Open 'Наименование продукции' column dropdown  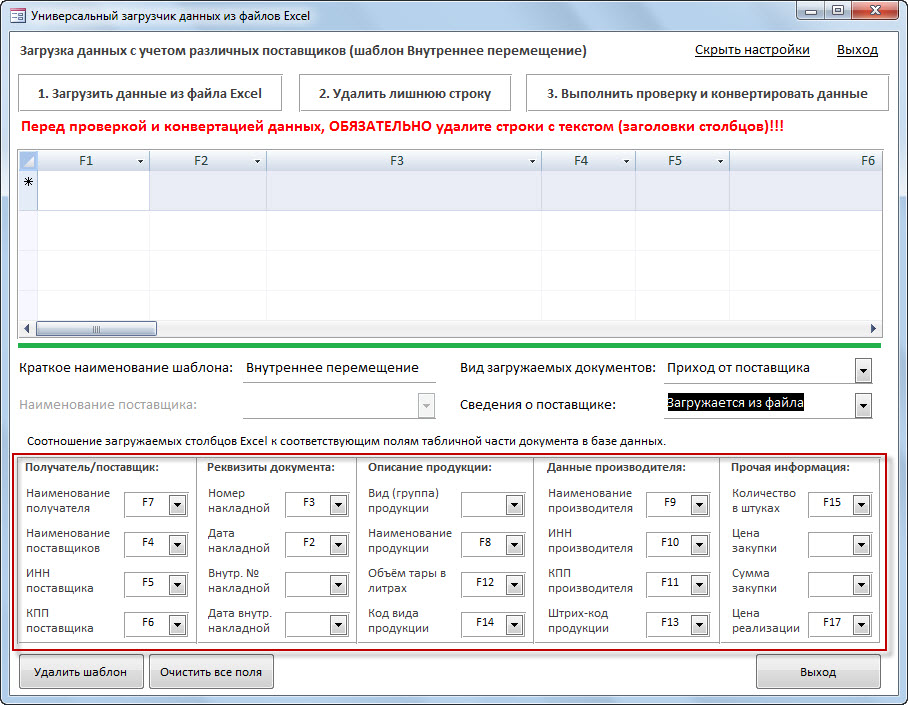click(514, 545)
